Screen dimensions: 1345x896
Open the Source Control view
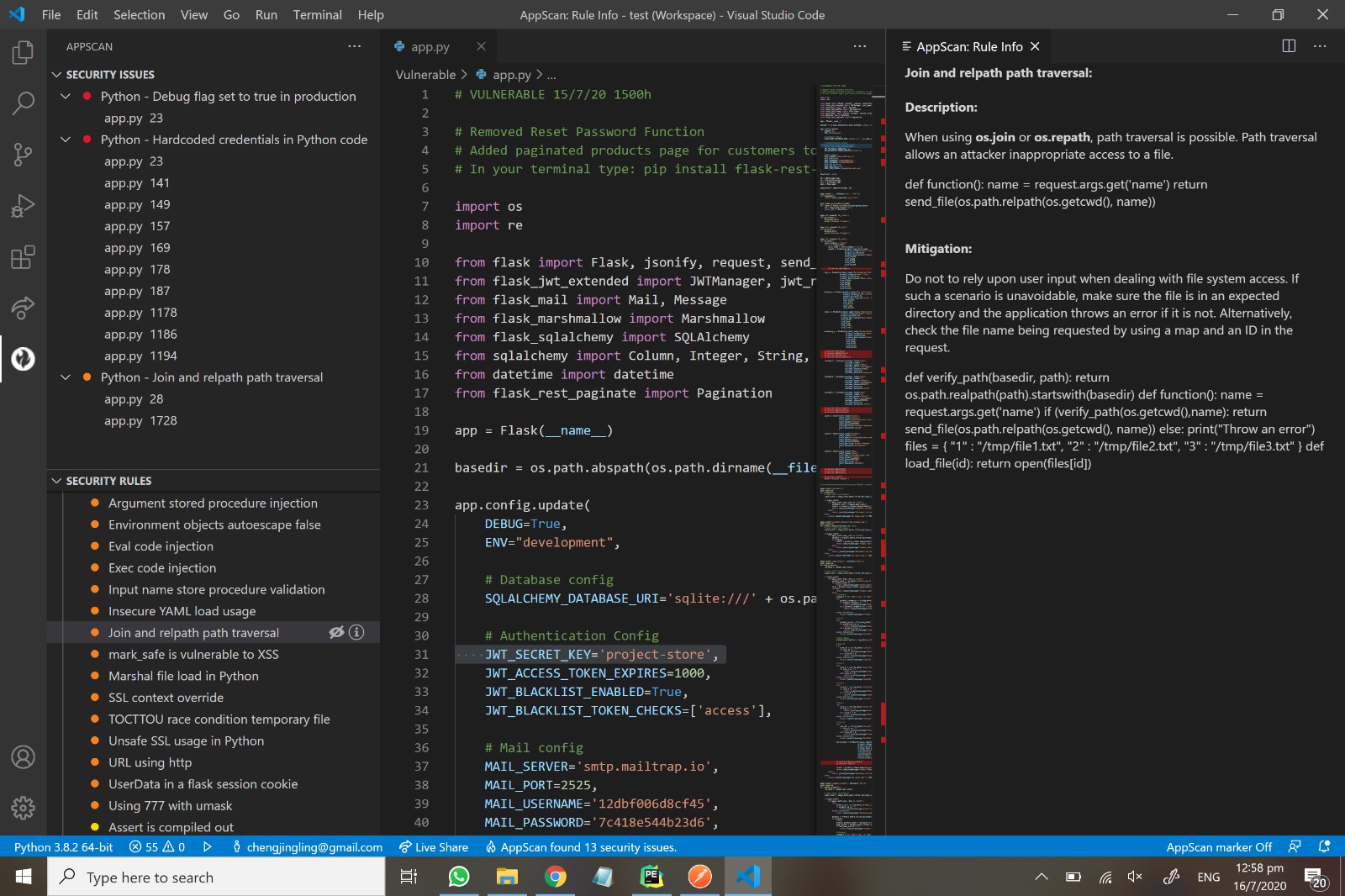point(23,154)
